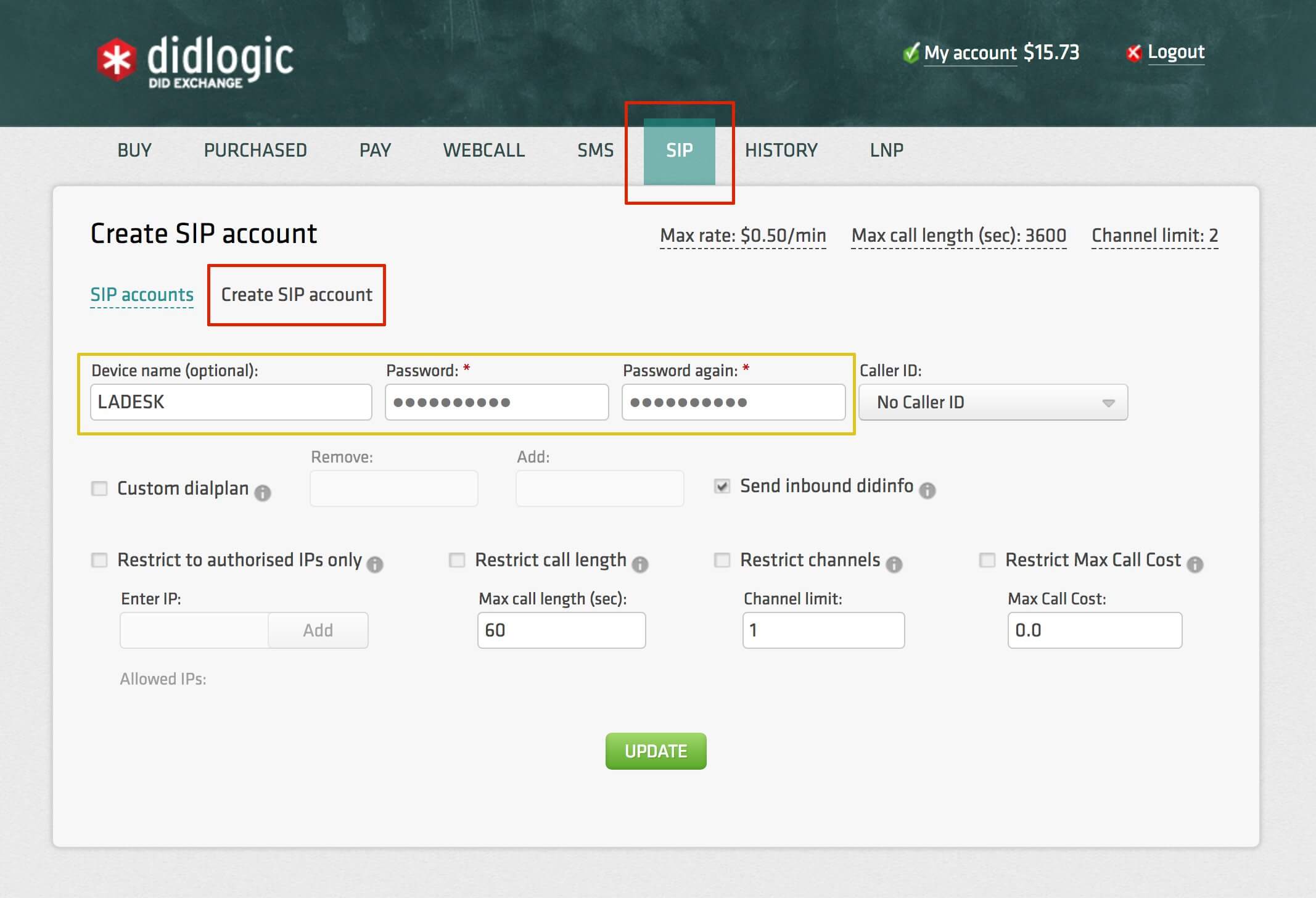The height and width of the screenshot is (898, 1316).
Task: Click the green checkmark beside My account
Action: click(910, 52)
